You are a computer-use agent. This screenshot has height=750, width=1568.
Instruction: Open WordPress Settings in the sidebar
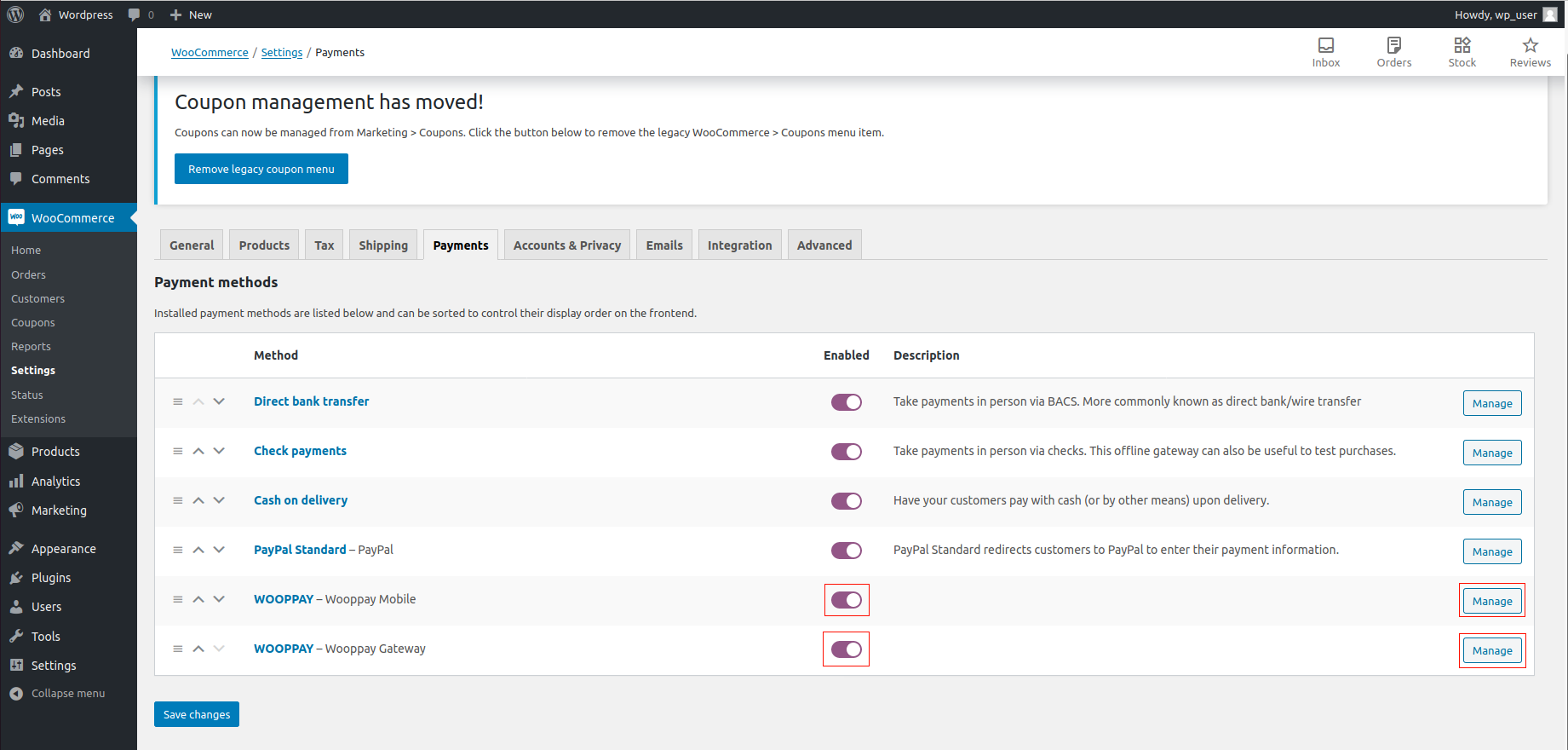68,665
